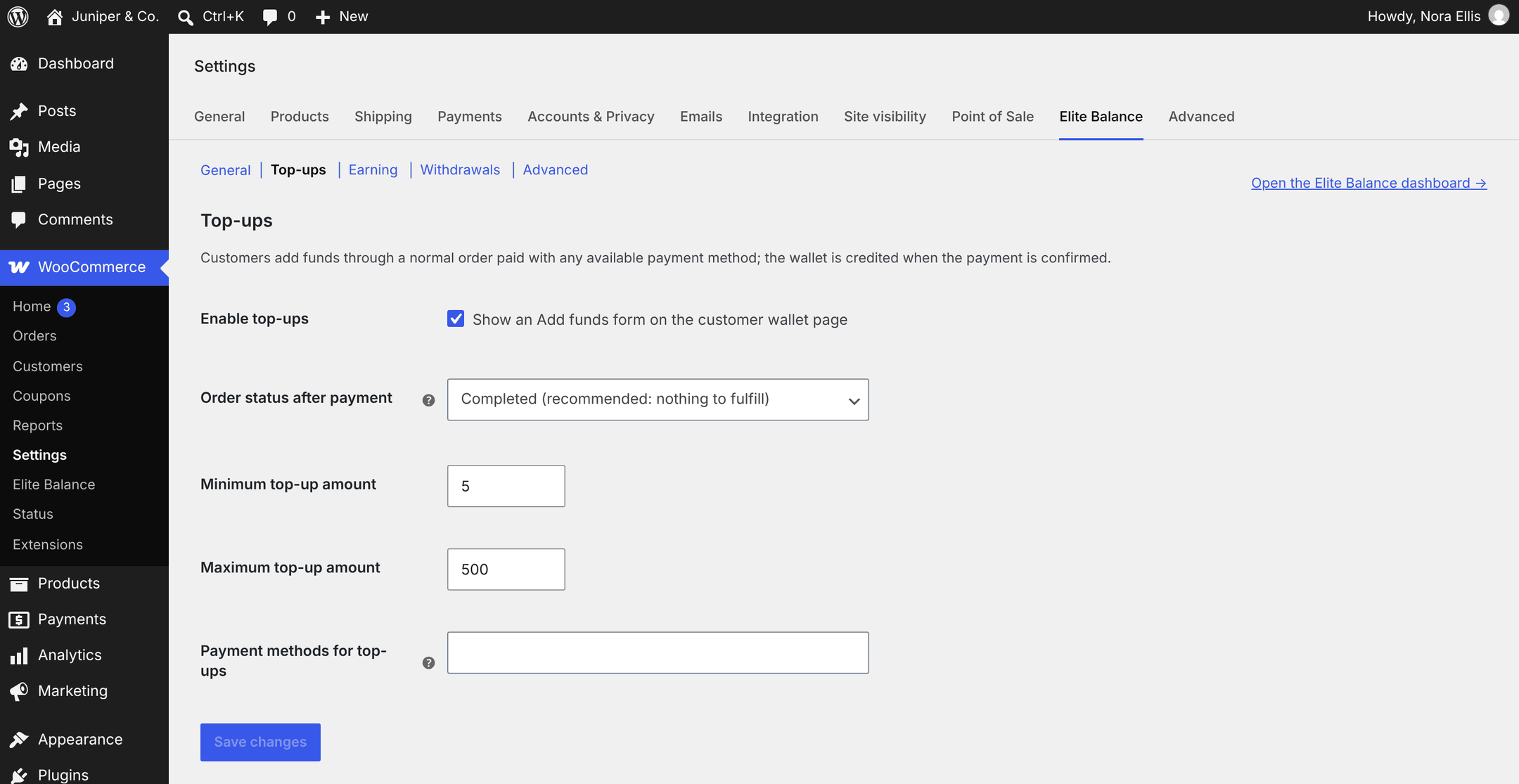Click the Products archive box icon

[19, 584]
